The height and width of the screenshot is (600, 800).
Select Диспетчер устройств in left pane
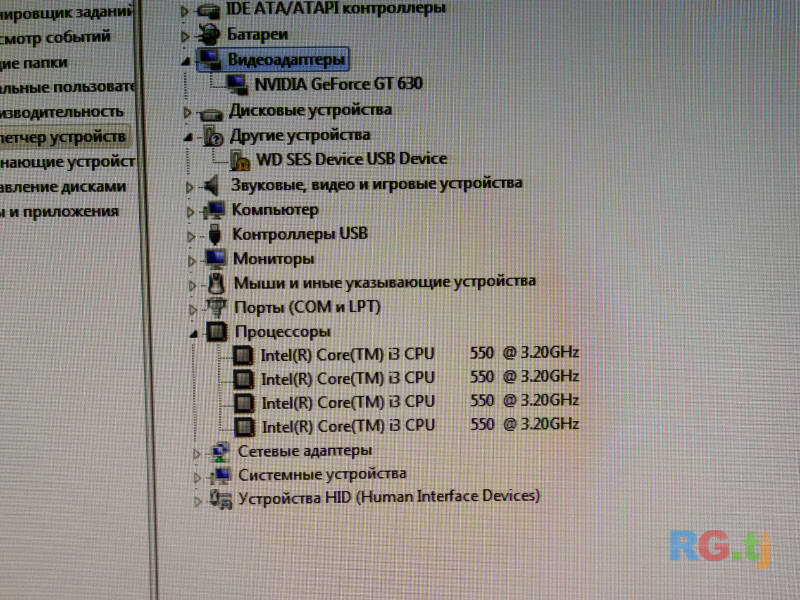pos(63,137)
